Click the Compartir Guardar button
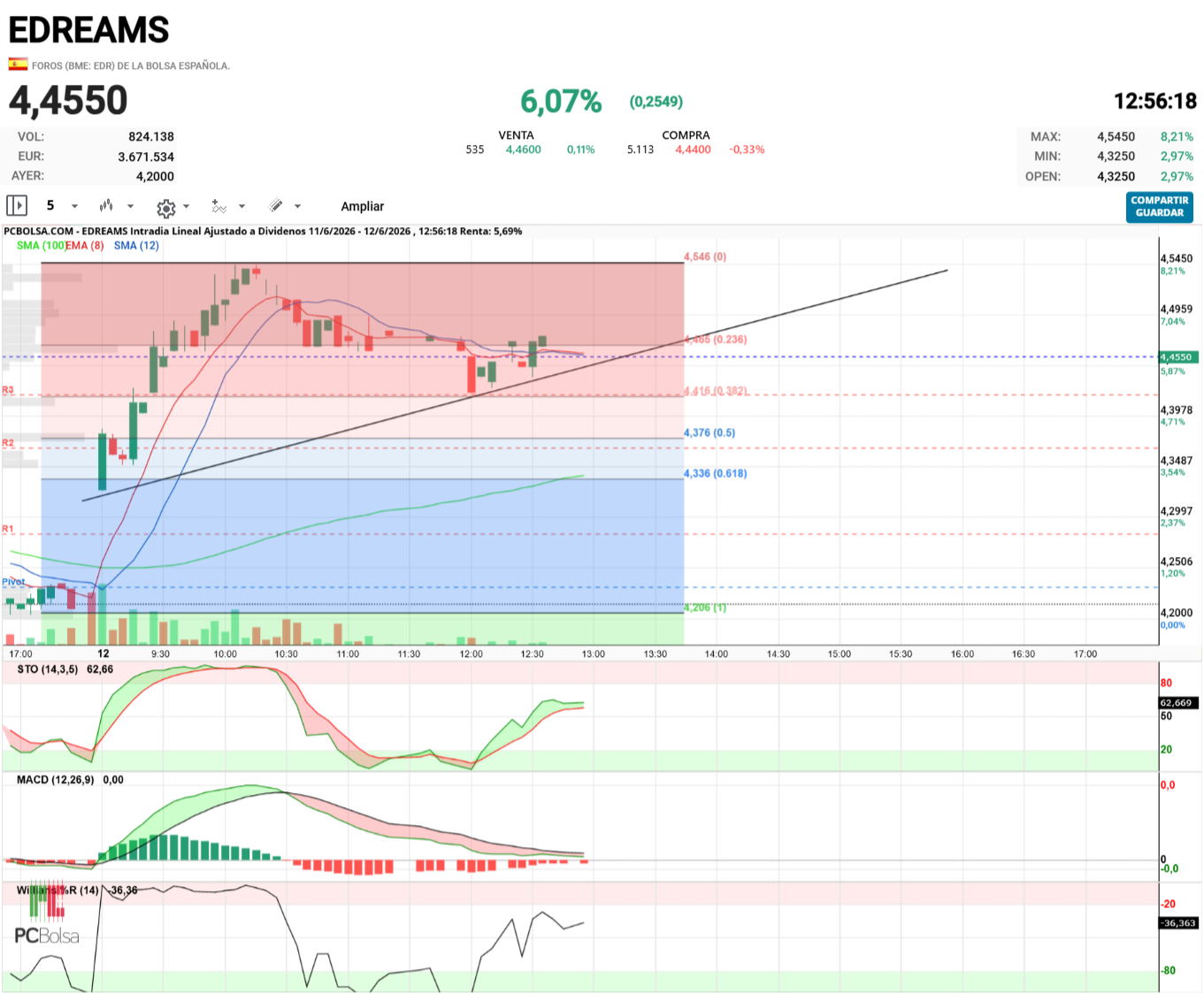This screenshot has height=993, width=1204. [x=1160, y=207]
